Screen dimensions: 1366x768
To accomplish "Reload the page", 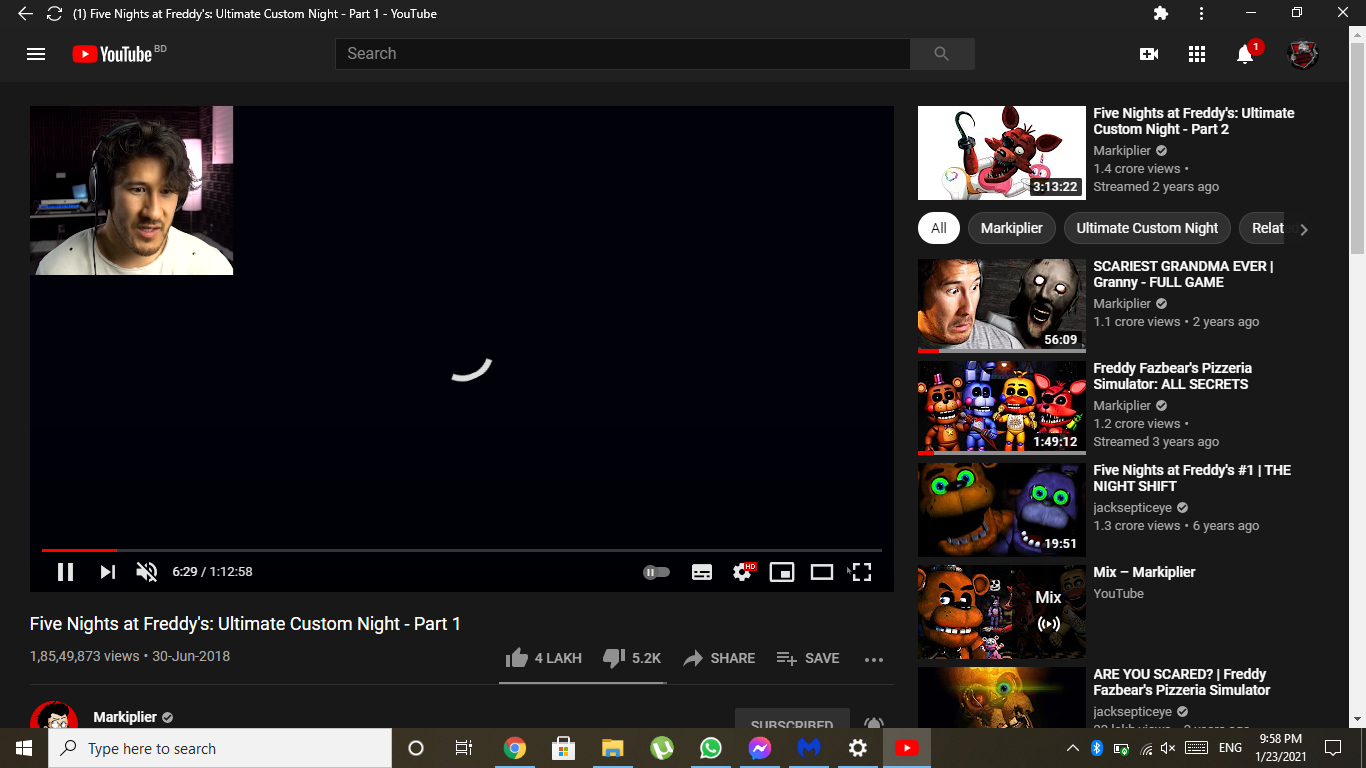I will click(x=55, y=14).
